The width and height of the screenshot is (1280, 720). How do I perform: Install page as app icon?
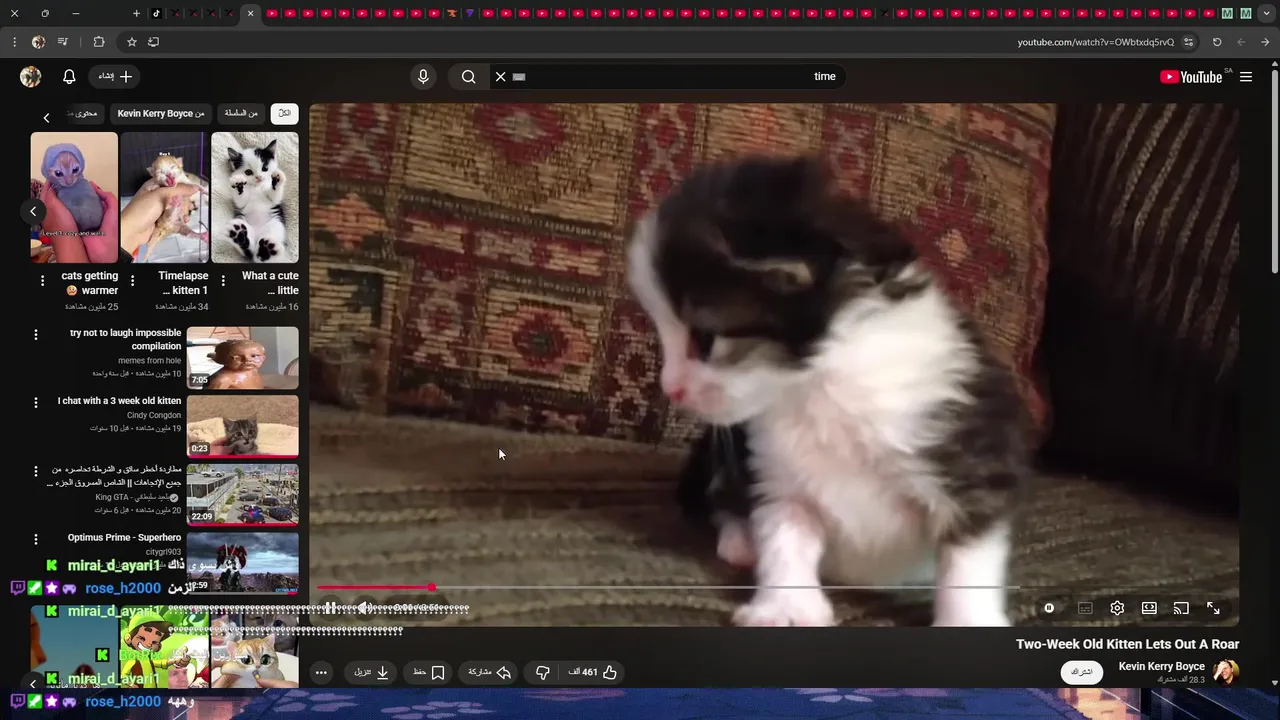153,42
